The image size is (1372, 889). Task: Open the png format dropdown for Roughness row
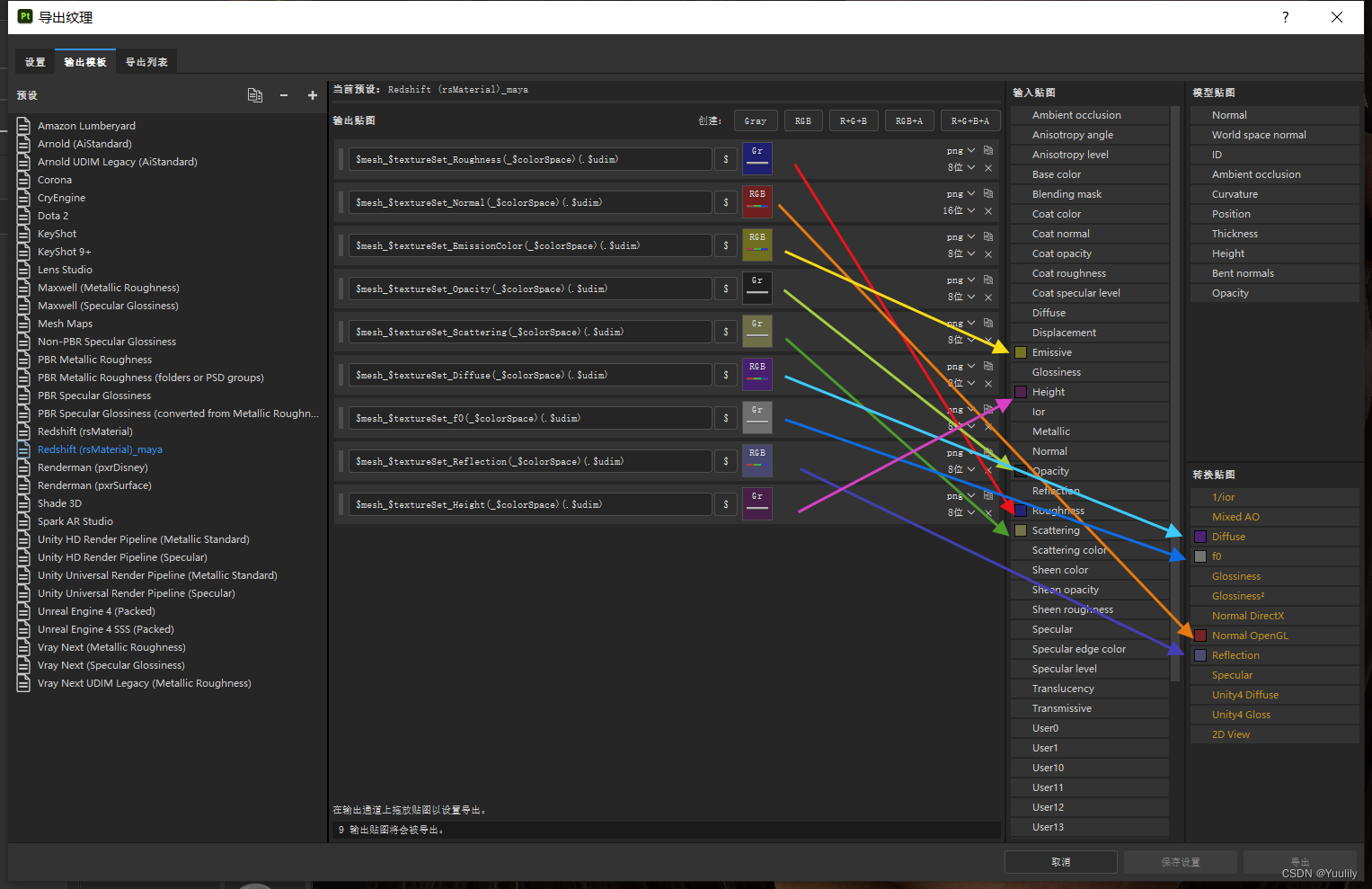(960, 150)
